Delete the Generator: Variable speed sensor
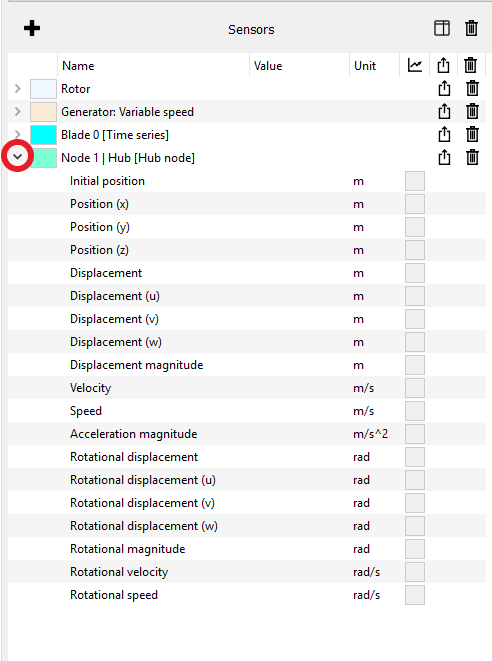Screen dimensions: 492x661 tap(472, 111)
